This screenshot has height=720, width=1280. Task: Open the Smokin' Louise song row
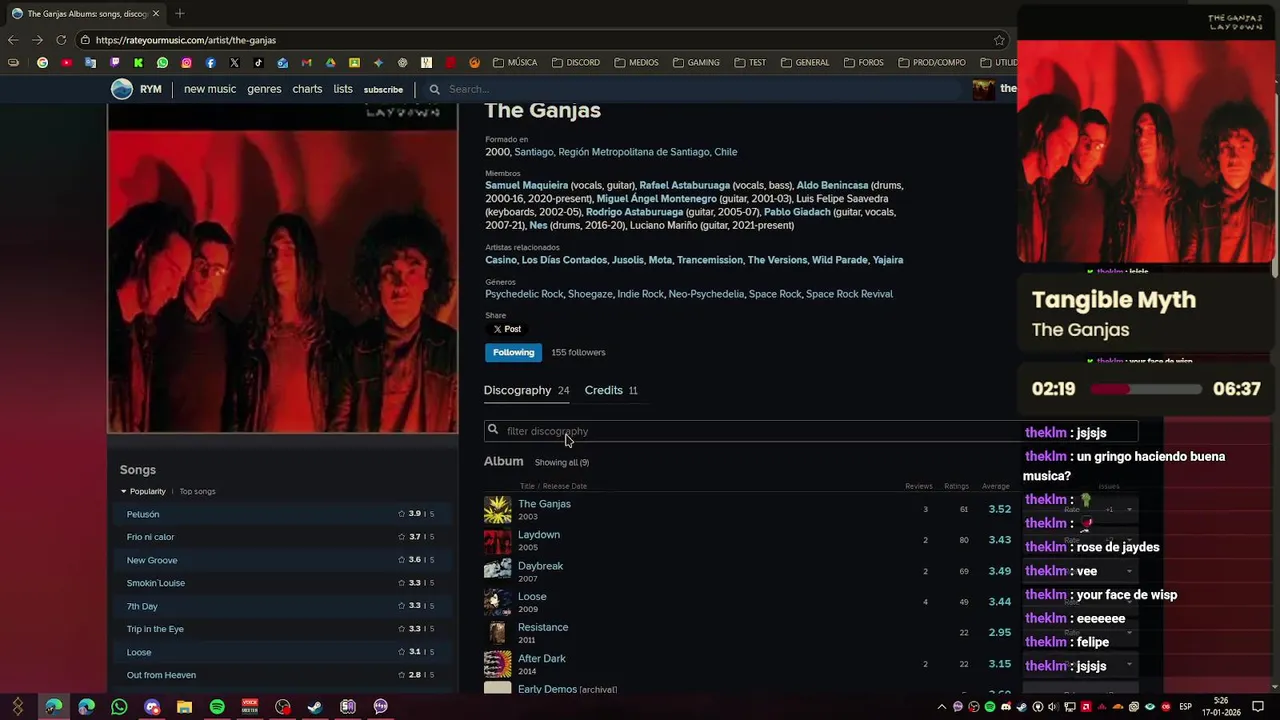click(x=282, y=583)
